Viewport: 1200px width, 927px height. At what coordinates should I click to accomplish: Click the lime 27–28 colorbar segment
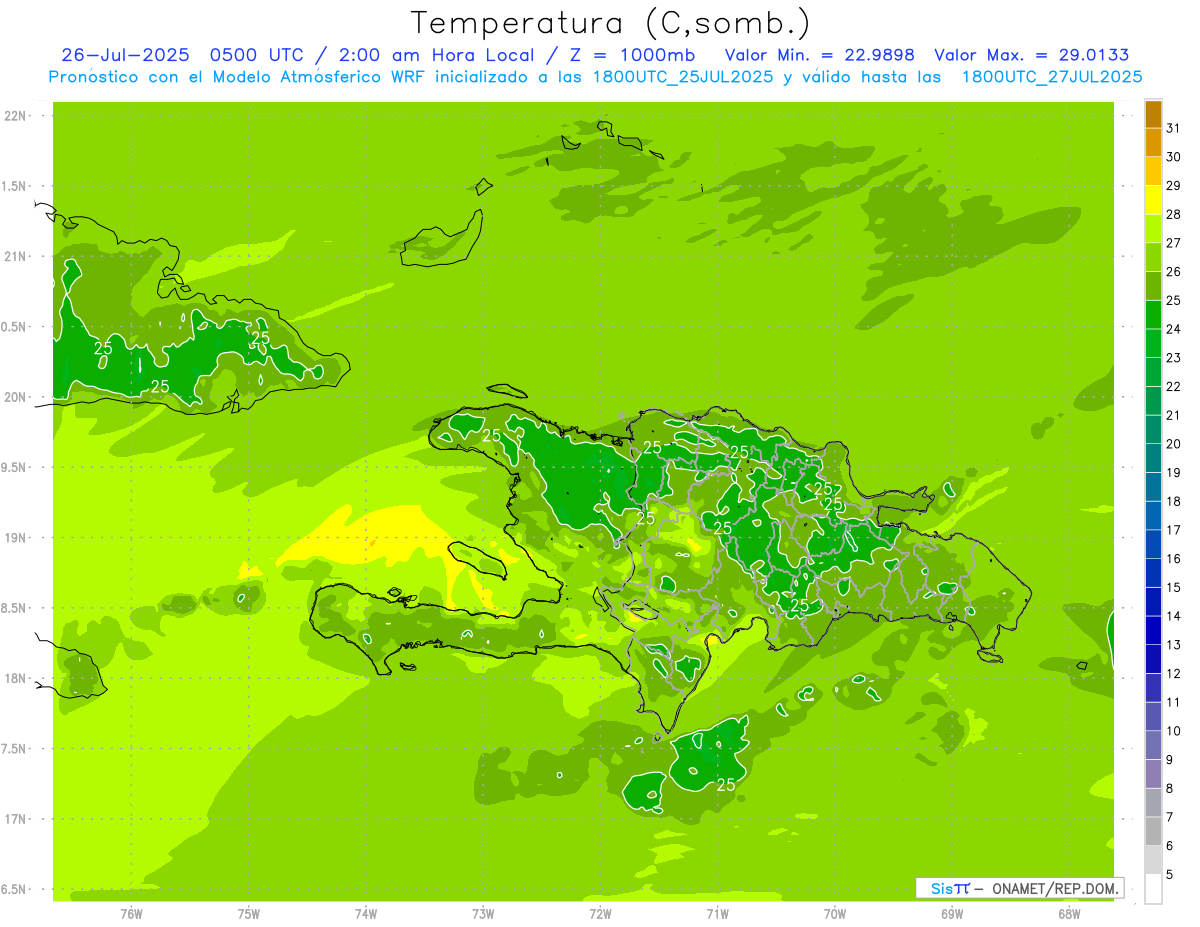1153,229
